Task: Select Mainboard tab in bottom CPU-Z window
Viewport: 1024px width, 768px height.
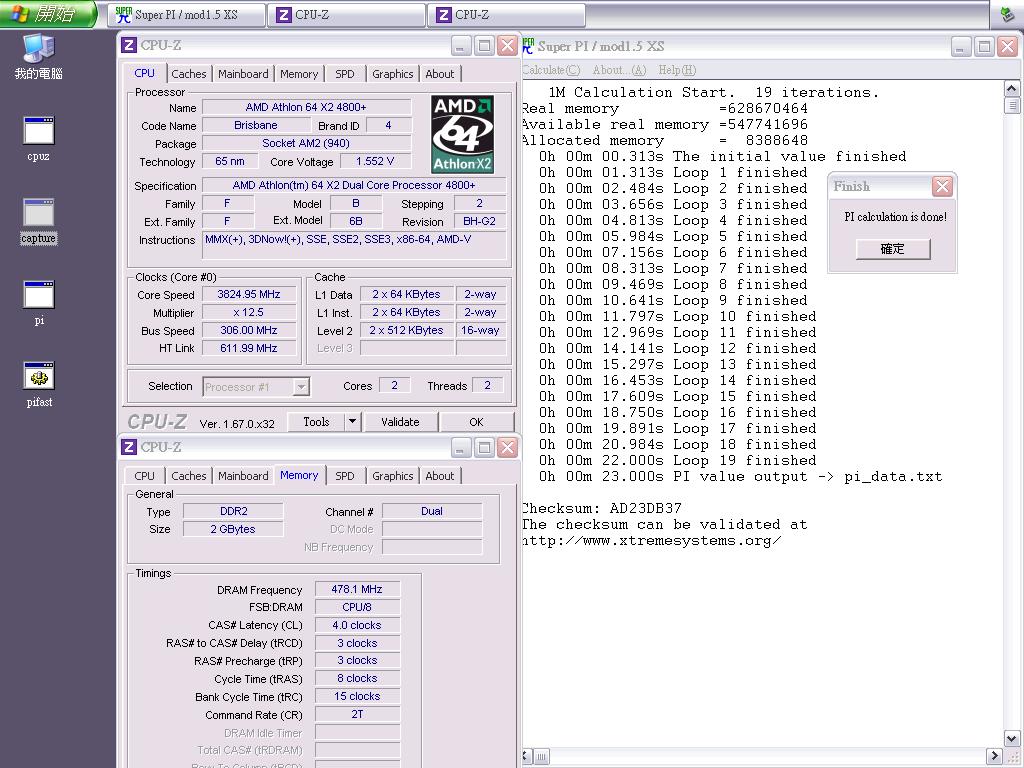Action: click(243, 476)
